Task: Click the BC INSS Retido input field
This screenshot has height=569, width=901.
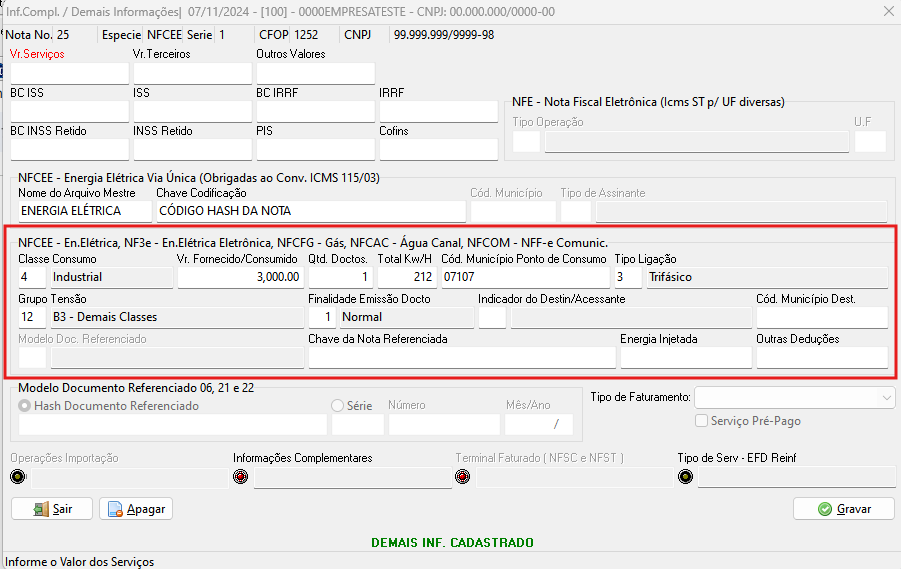Action: point(70,149)
